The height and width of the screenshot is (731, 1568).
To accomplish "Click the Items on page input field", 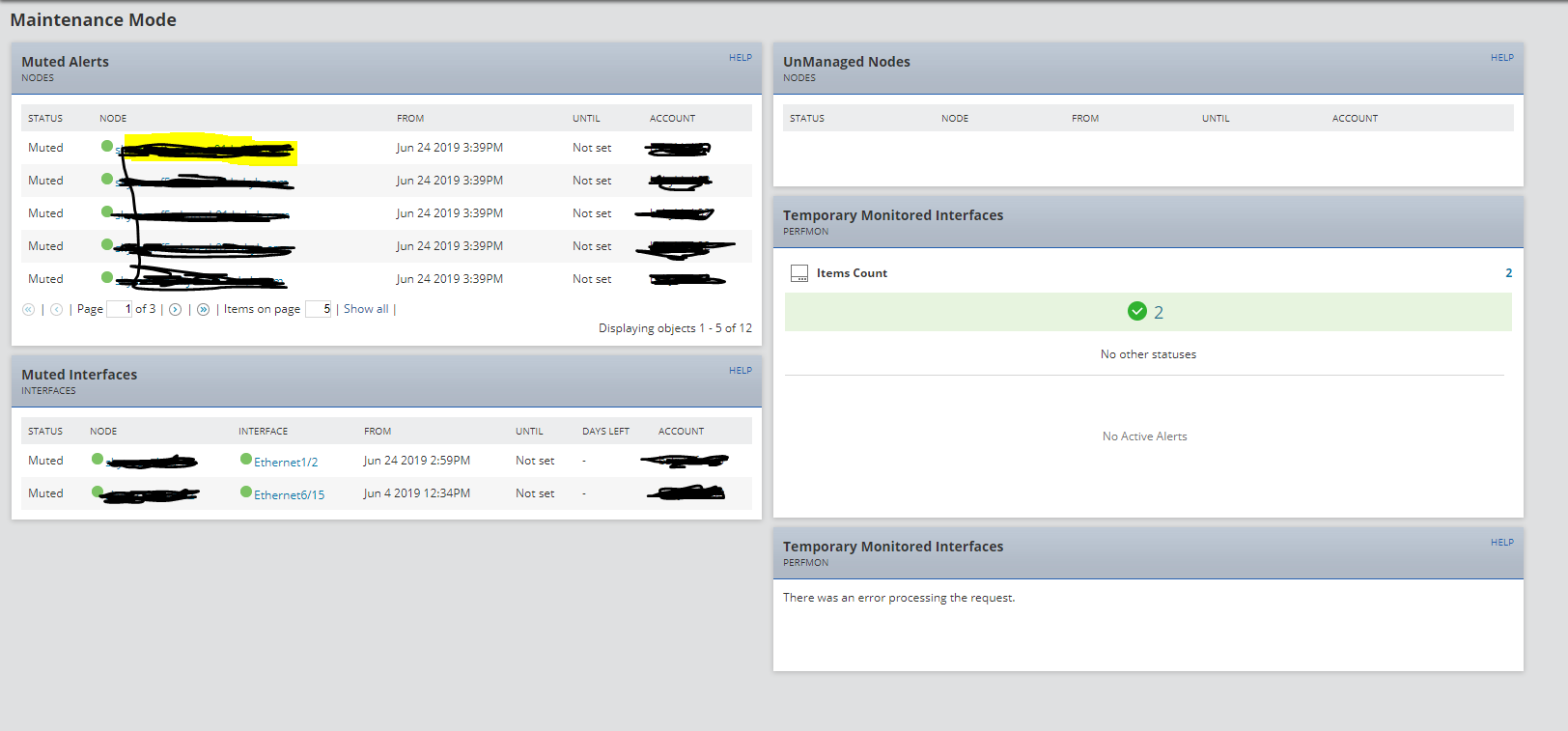I will point(319,309).
